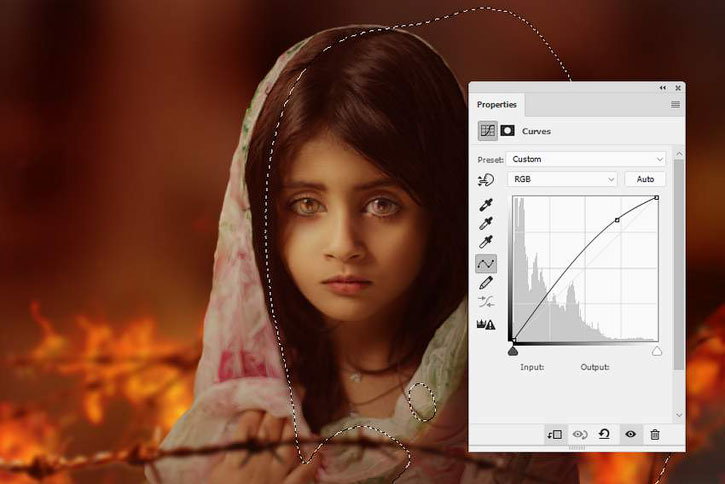Click the smooth curve values icon
Viewport: 725px width, 484px height.
click(486, 302)
